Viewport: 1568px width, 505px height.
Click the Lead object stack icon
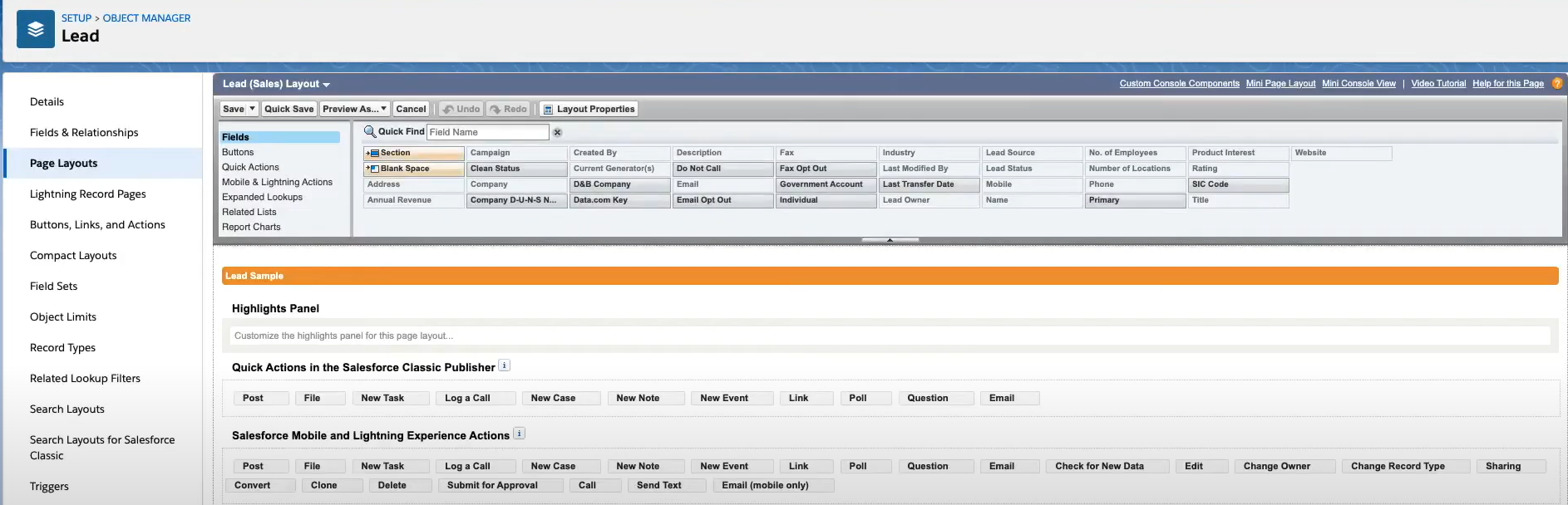[x=36, y=29]
